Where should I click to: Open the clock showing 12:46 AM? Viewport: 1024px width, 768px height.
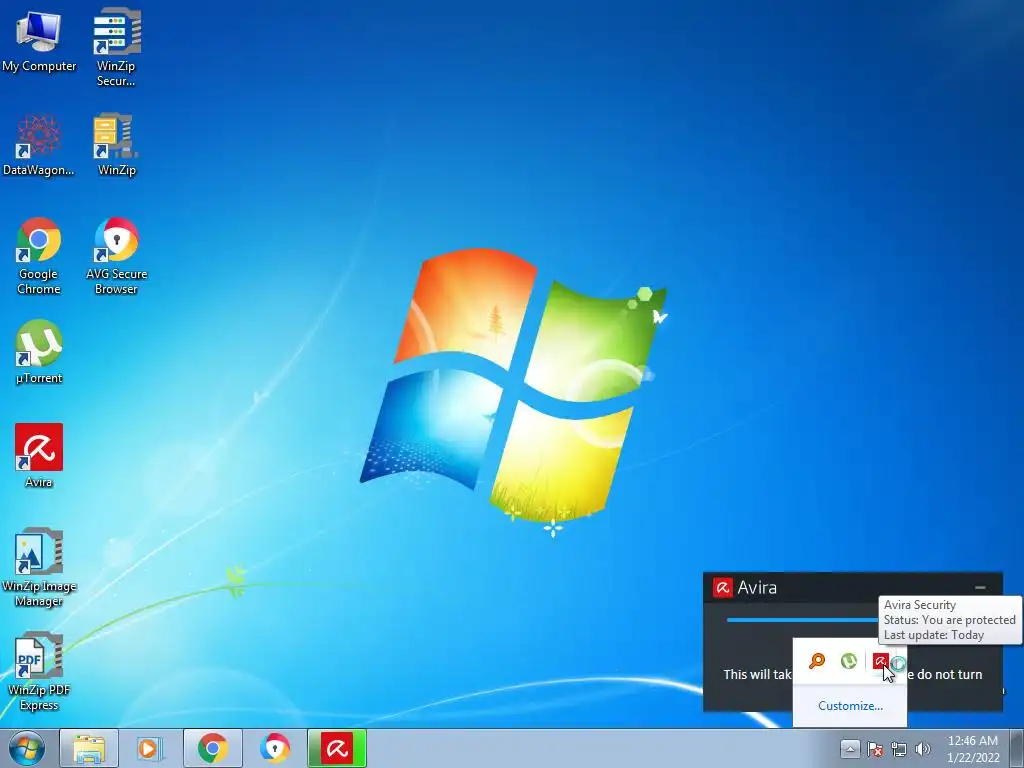pyautogui.click(x=973, y=749)
